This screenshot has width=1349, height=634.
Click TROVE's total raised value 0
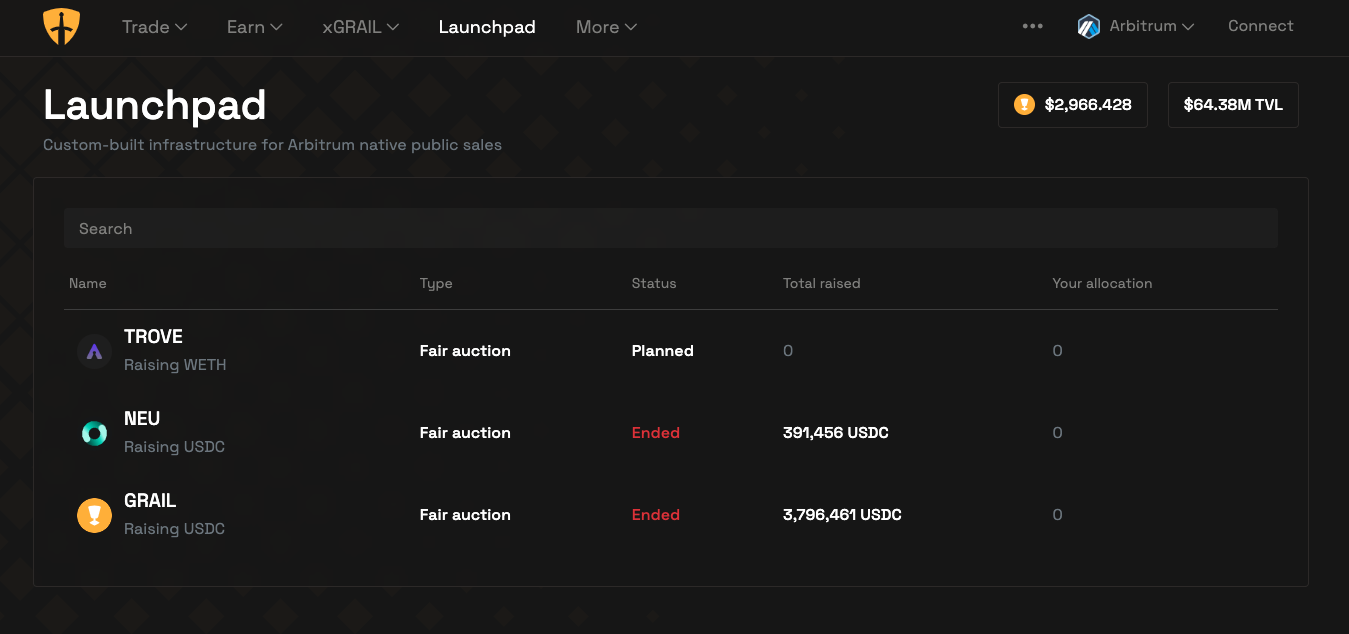788,351
